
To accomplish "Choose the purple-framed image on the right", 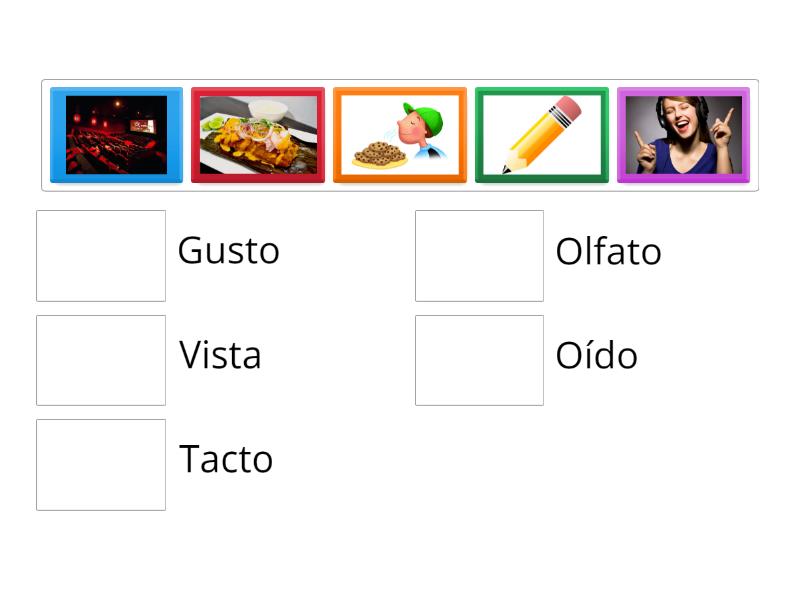I will pos(684,135).
